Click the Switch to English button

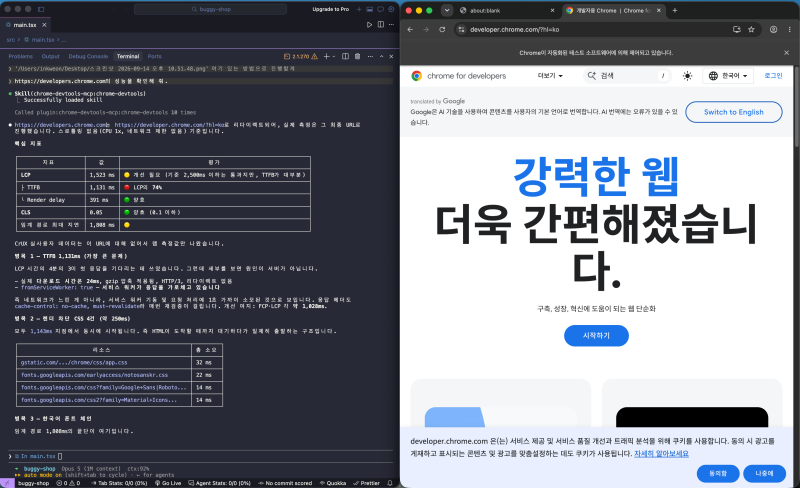[734, 112]
